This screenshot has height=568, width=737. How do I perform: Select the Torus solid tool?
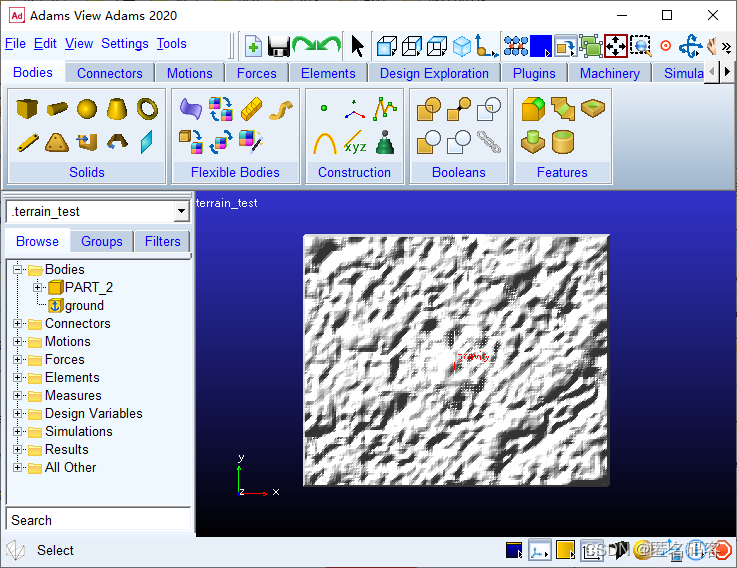point(147,109)
